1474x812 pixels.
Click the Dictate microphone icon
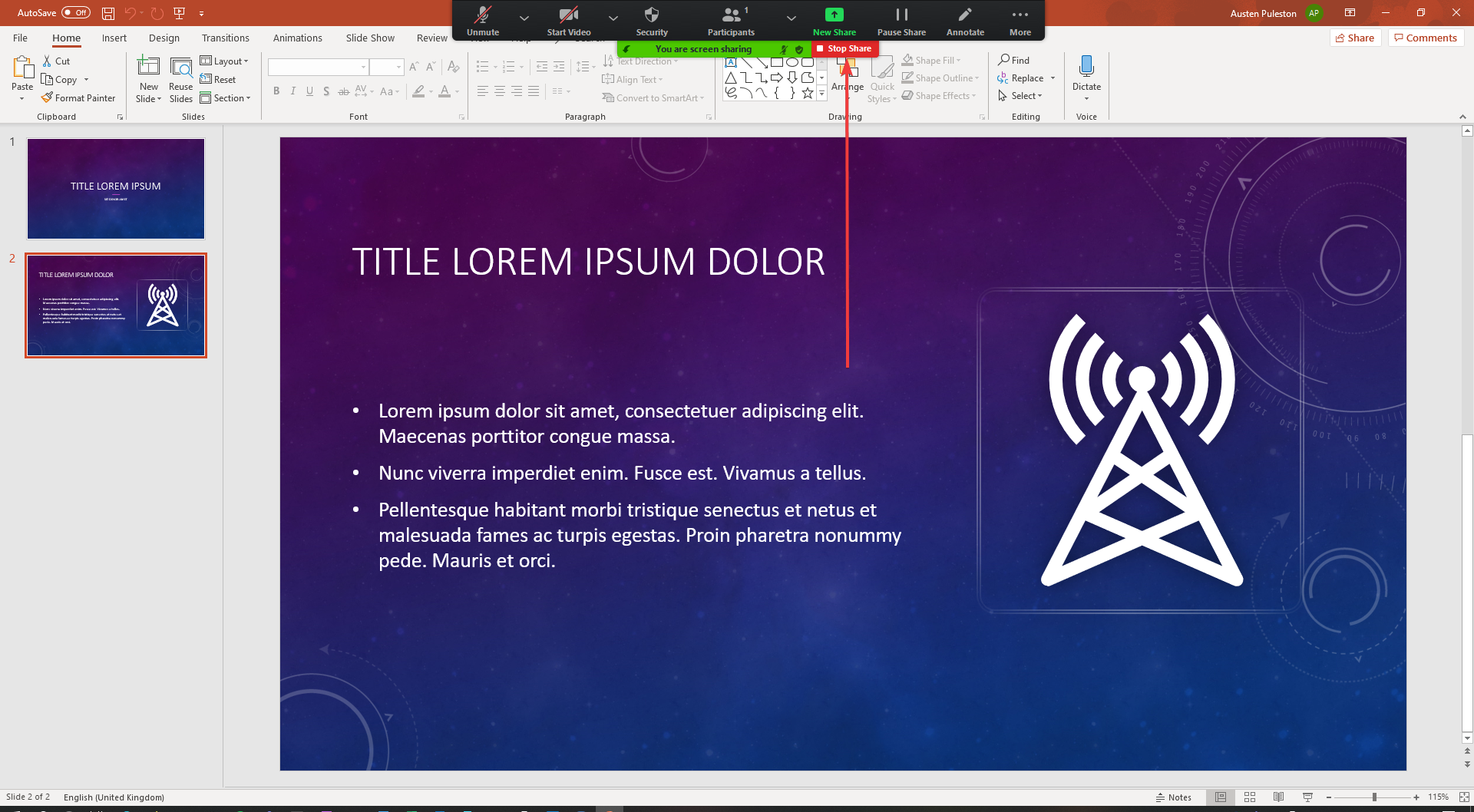coord(1086,66)
